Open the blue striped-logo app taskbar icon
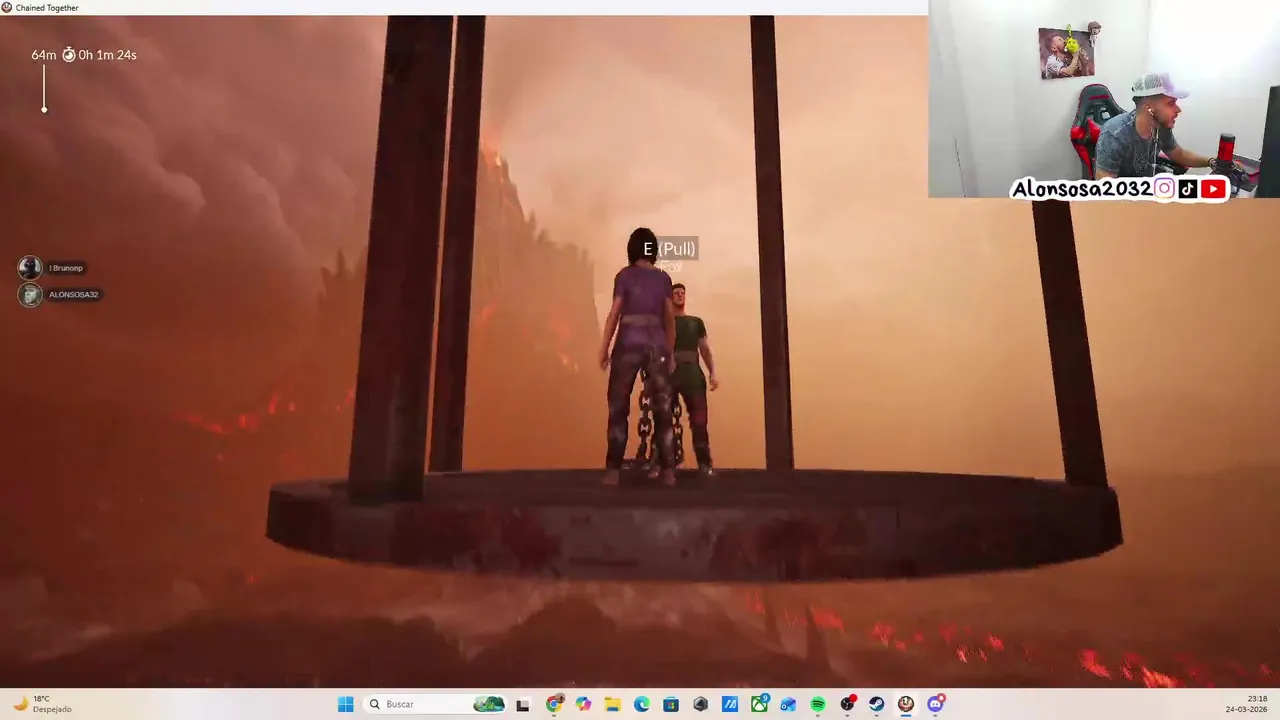This screenshot has height=720, width=1280. (x=730, y=704)
